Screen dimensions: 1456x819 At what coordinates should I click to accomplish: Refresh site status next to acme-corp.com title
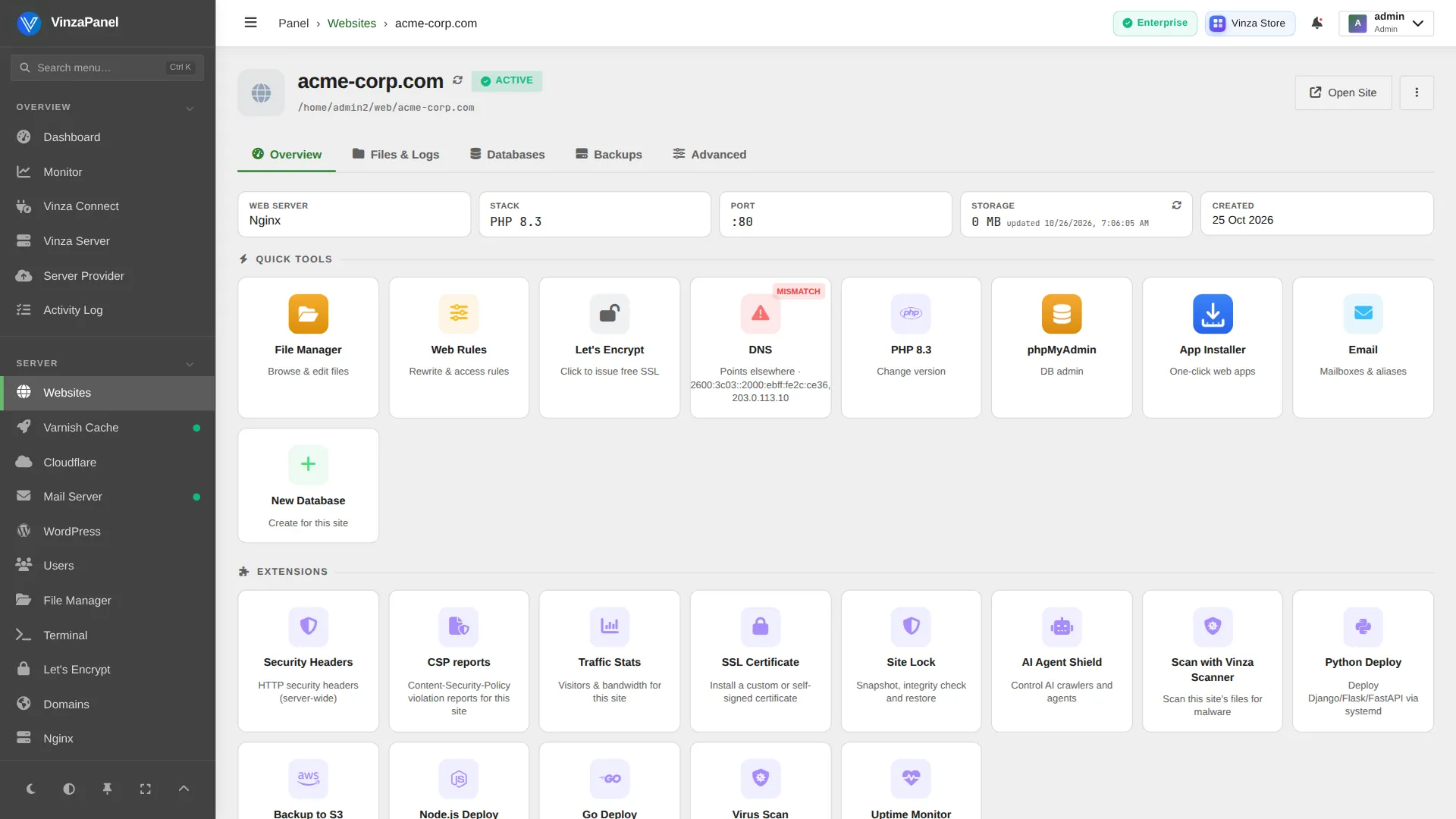point(457,80)
